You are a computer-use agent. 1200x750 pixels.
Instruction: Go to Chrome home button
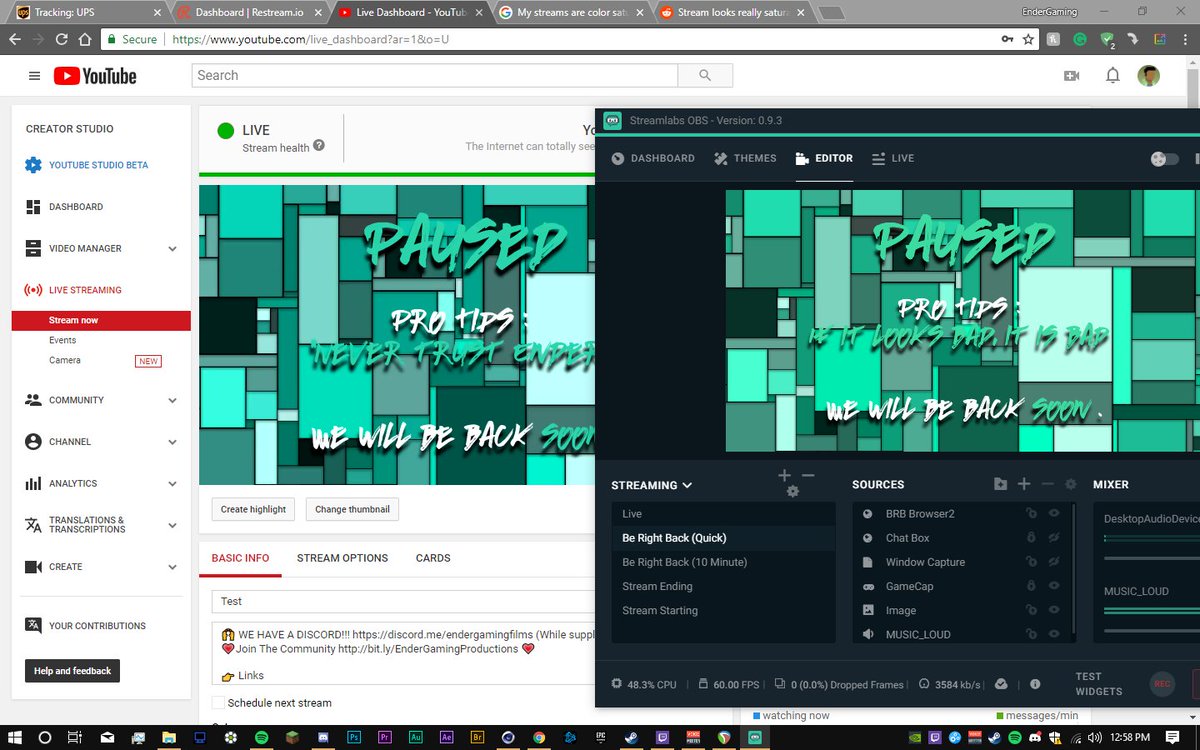(x=87, y=39)
